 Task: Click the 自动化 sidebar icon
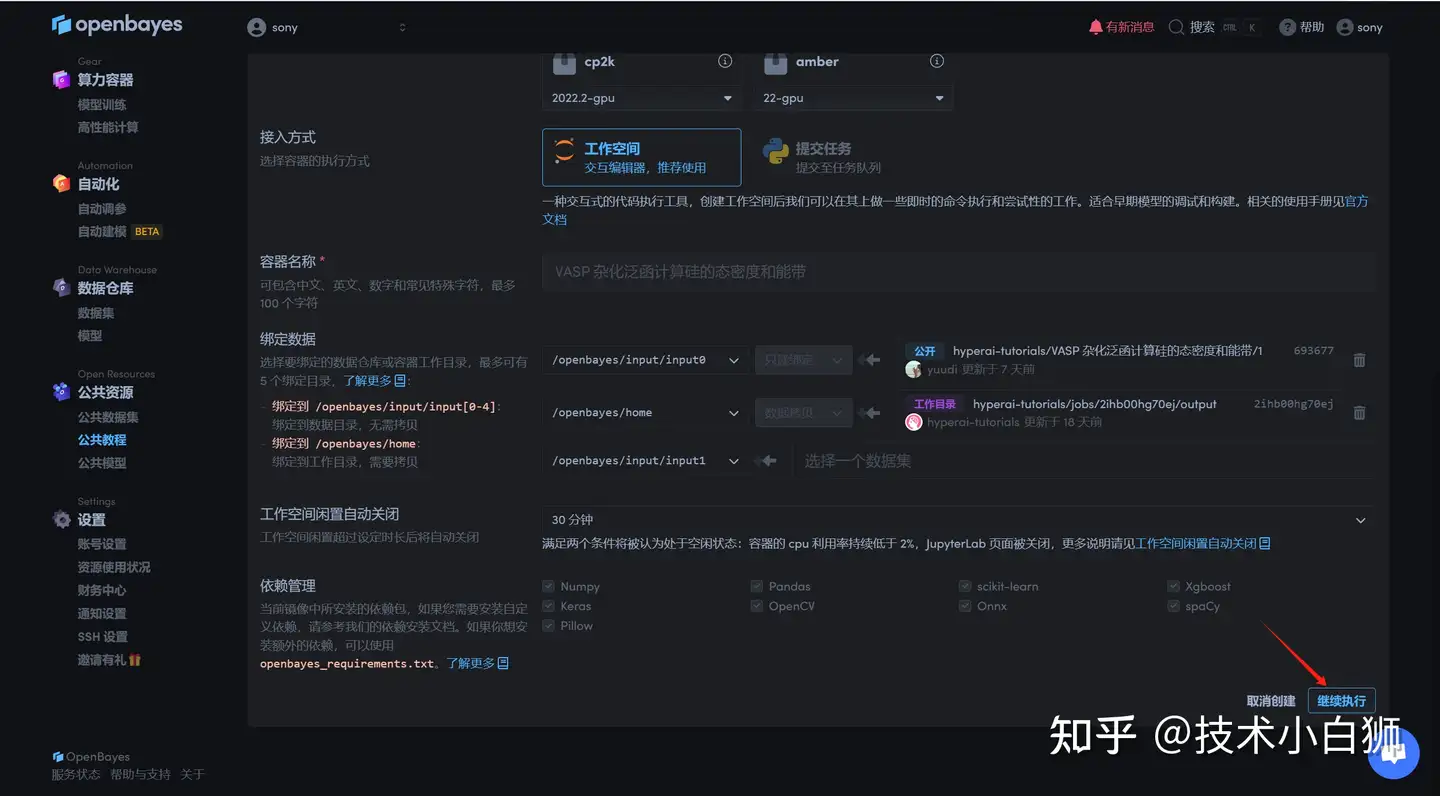(x=61, y=184)
